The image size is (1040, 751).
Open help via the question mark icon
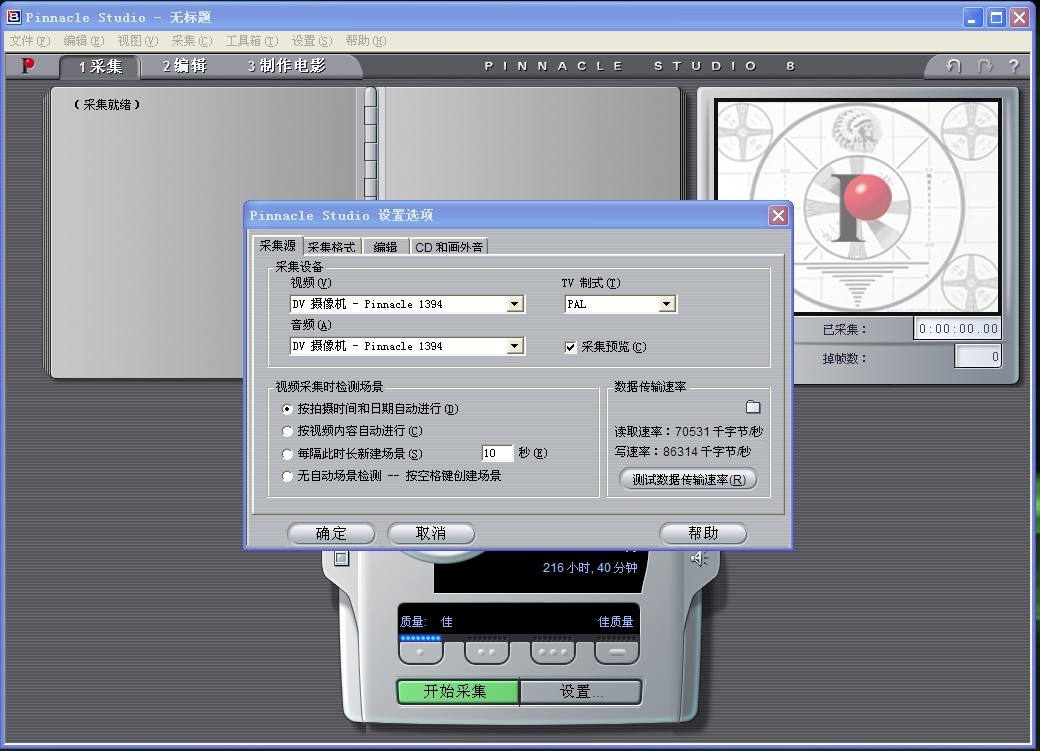pos(1014,66)
